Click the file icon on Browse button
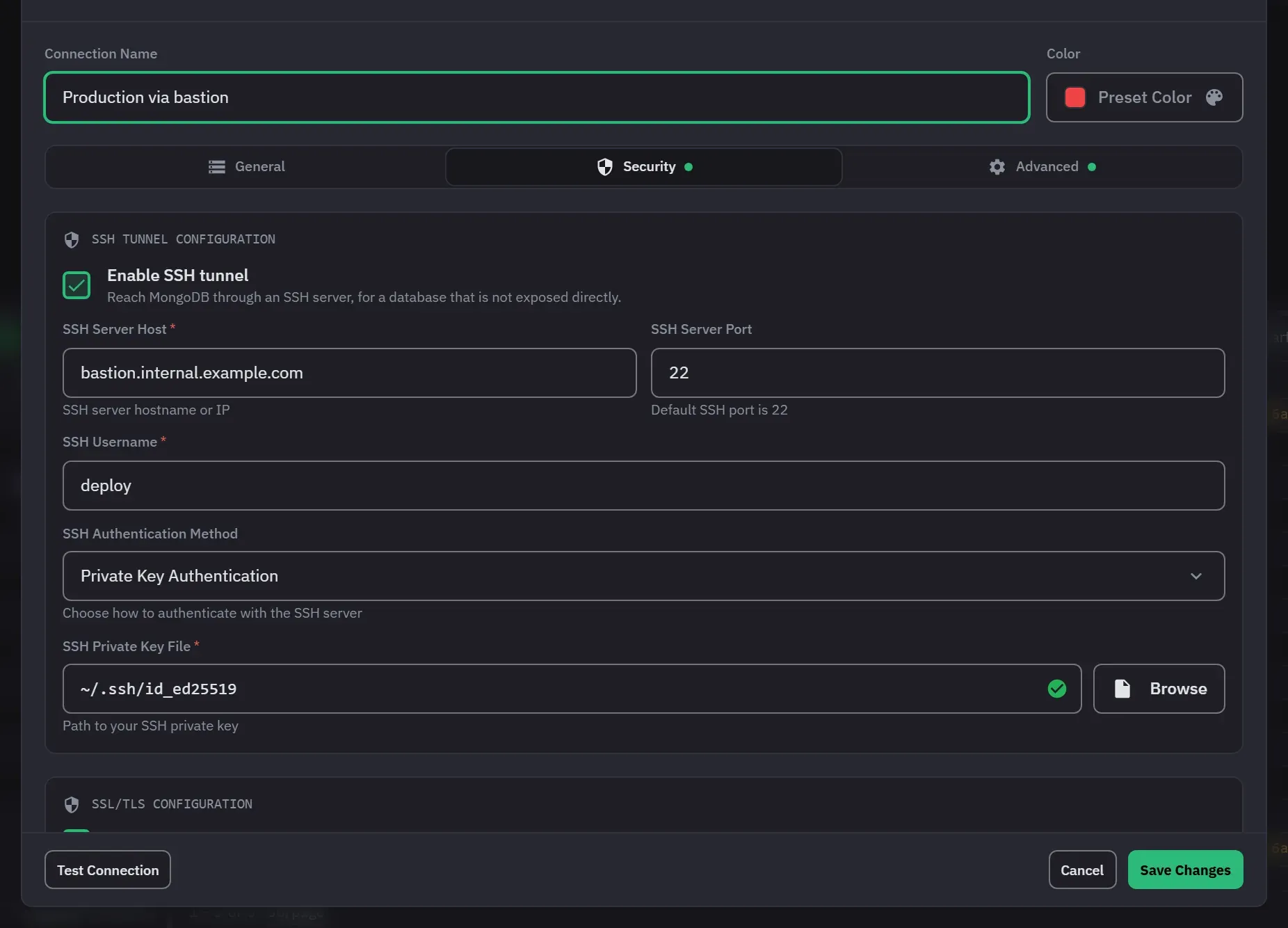This screenshot has width=1288, height=928. [x=1122, y=689]
